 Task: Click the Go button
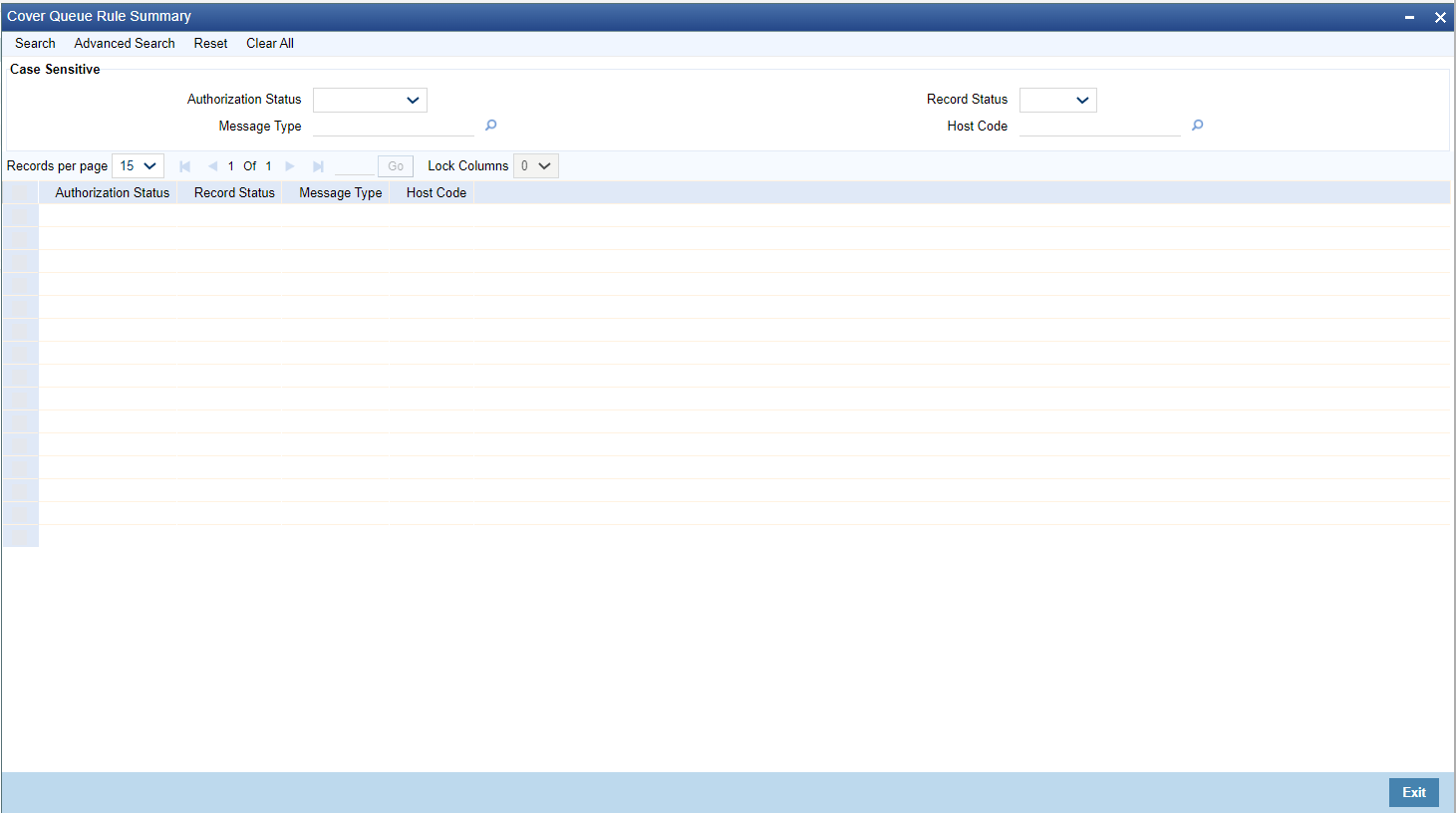396,166
